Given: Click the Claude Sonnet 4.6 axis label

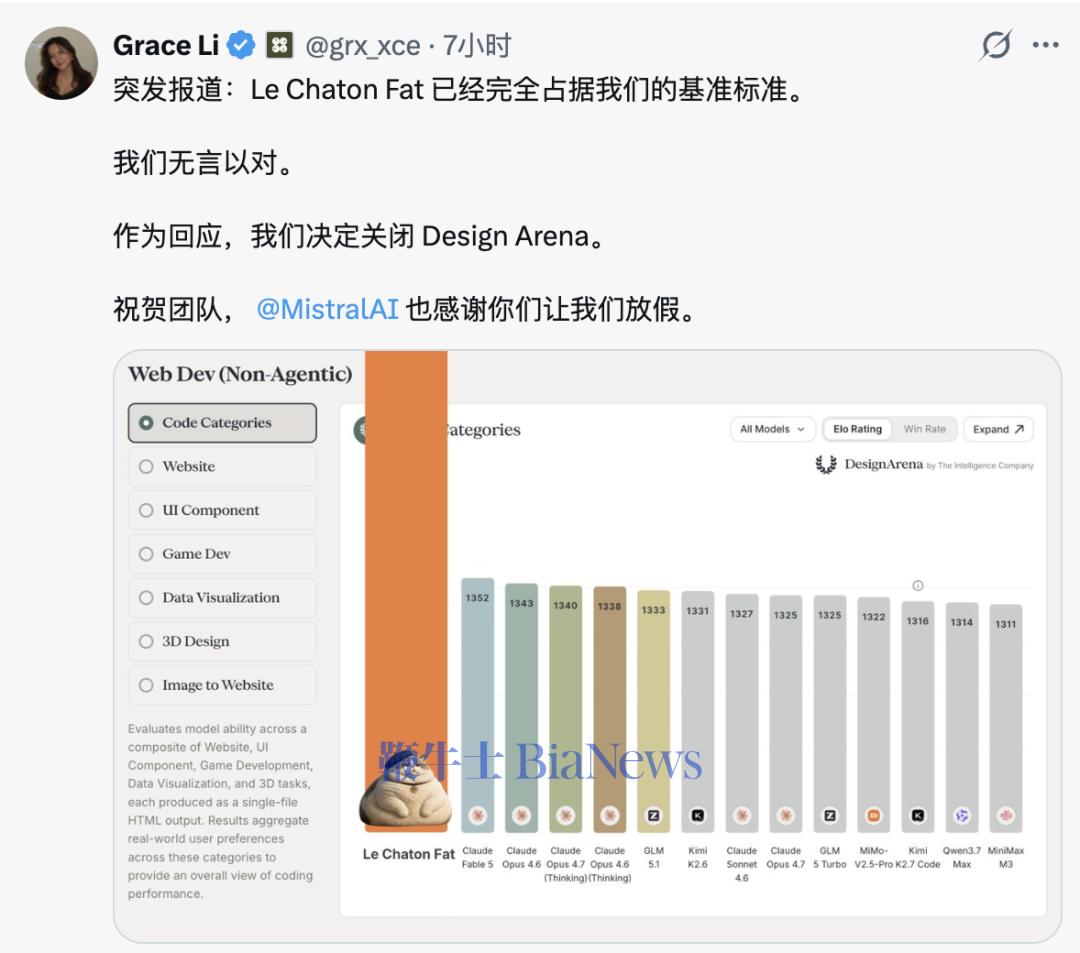Looking at the screenshot, I should tap(742, 864).
